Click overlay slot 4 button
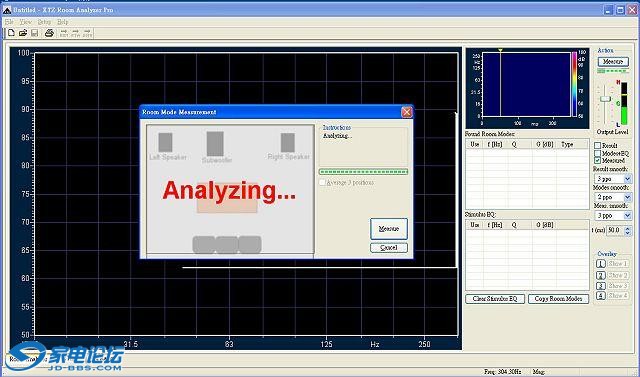Viewport: 640px width, 377px height. click(x=600, y=295)
